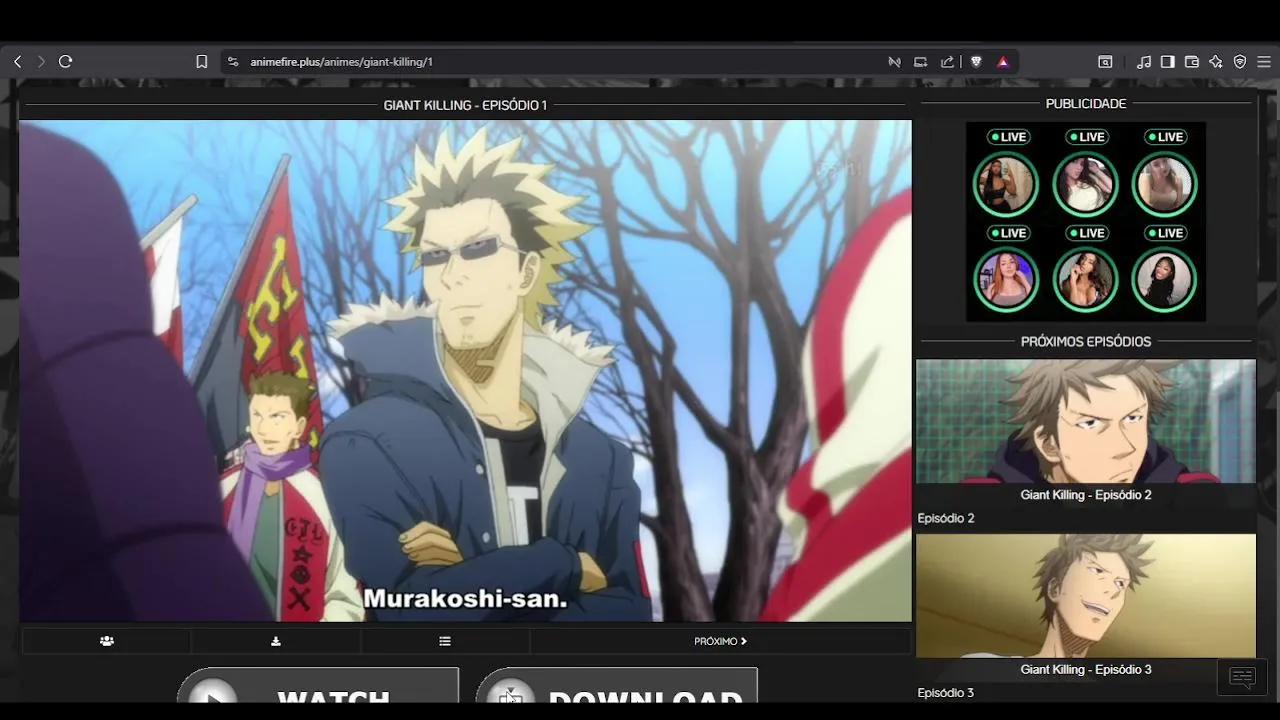Go back with the browser back arrow
This screenshot has width=1280, height=720.
point(17,62)
